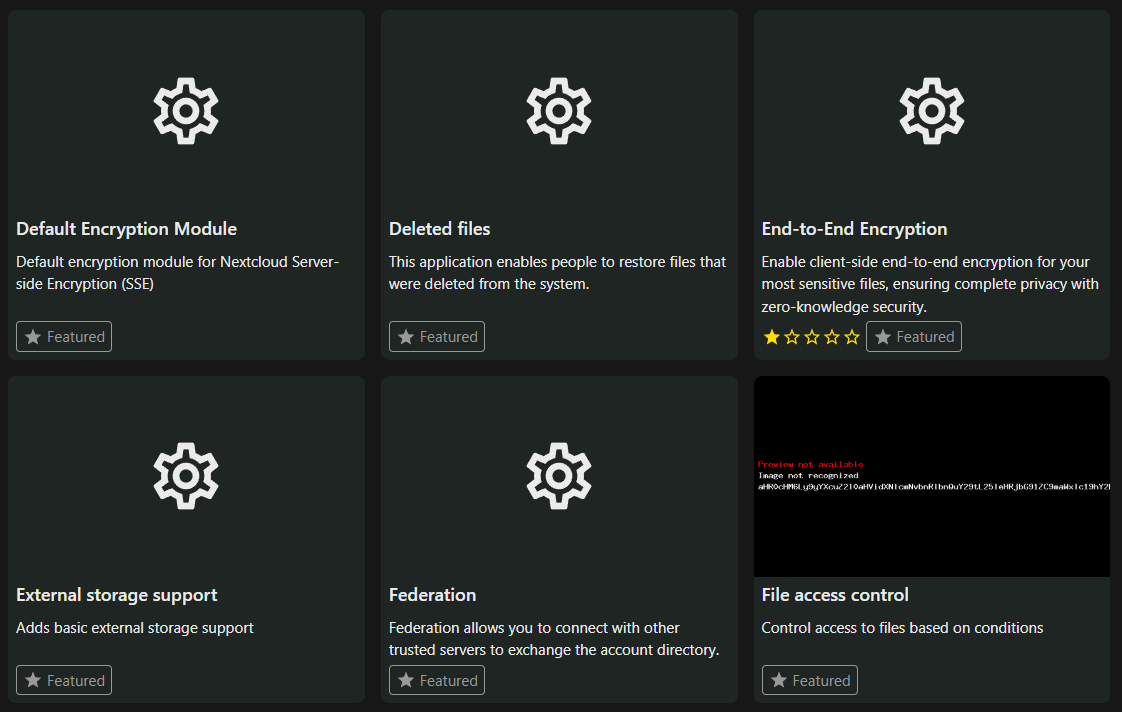1122x712 pixels.
Task: Click Featured badge on Deleted files card
Action: pos(437,336)
